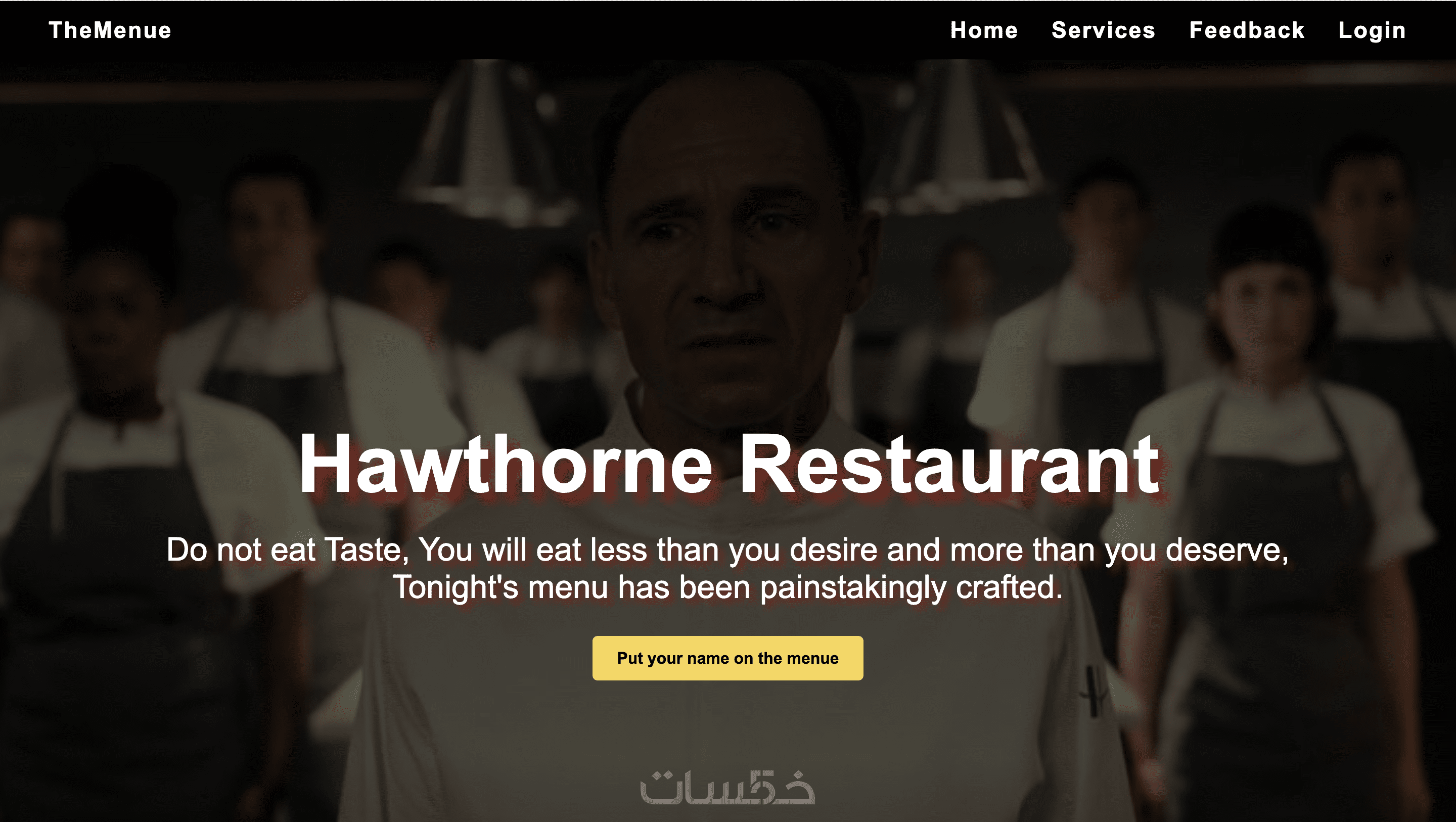Click the line Tonight's menu has been painstakingly crafted

pos(727,587)
